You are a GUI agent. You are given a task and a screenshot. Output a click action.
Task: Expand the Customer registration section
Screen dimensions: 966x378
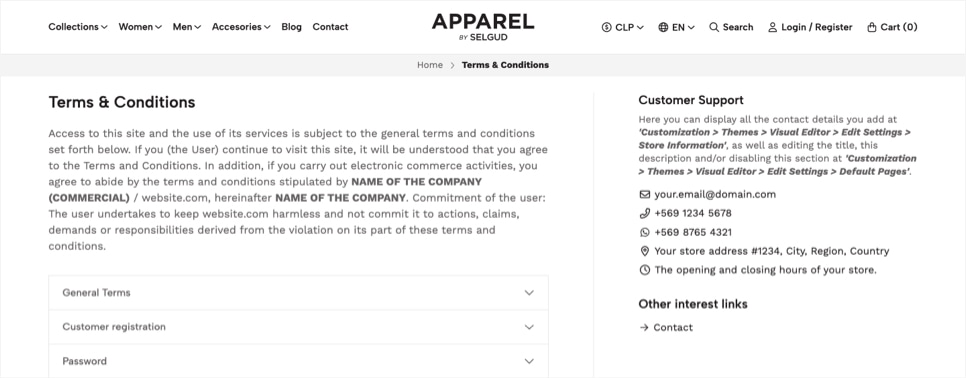coord(298,327)
